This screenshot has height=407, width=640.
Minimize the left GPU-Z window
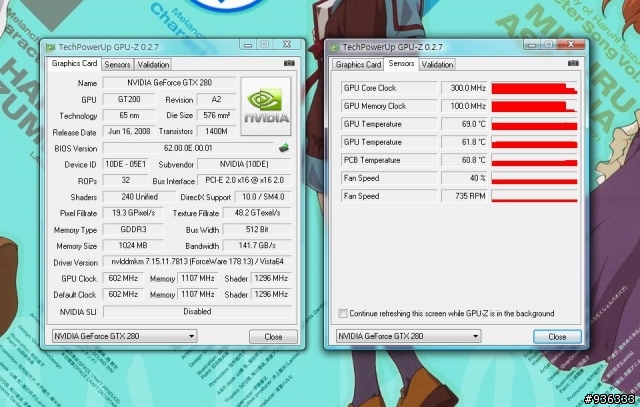[248, 44]
